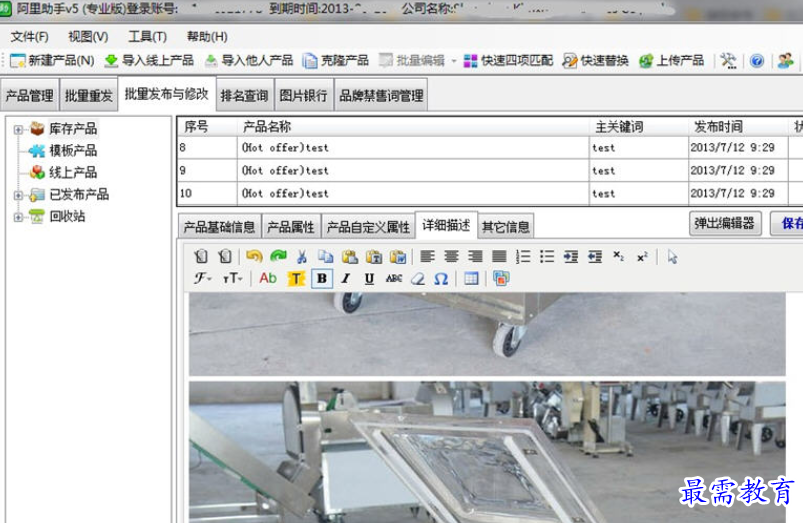Switch to the 排名查询 tab
Screen dimensions: 803x523
(244, 95)
